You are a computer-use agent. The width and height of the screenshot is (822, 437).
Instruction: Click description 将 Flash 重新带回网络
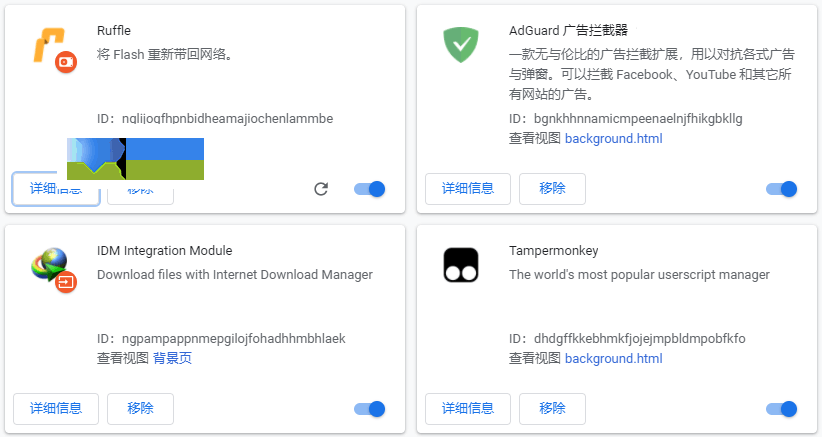[165, 54]
